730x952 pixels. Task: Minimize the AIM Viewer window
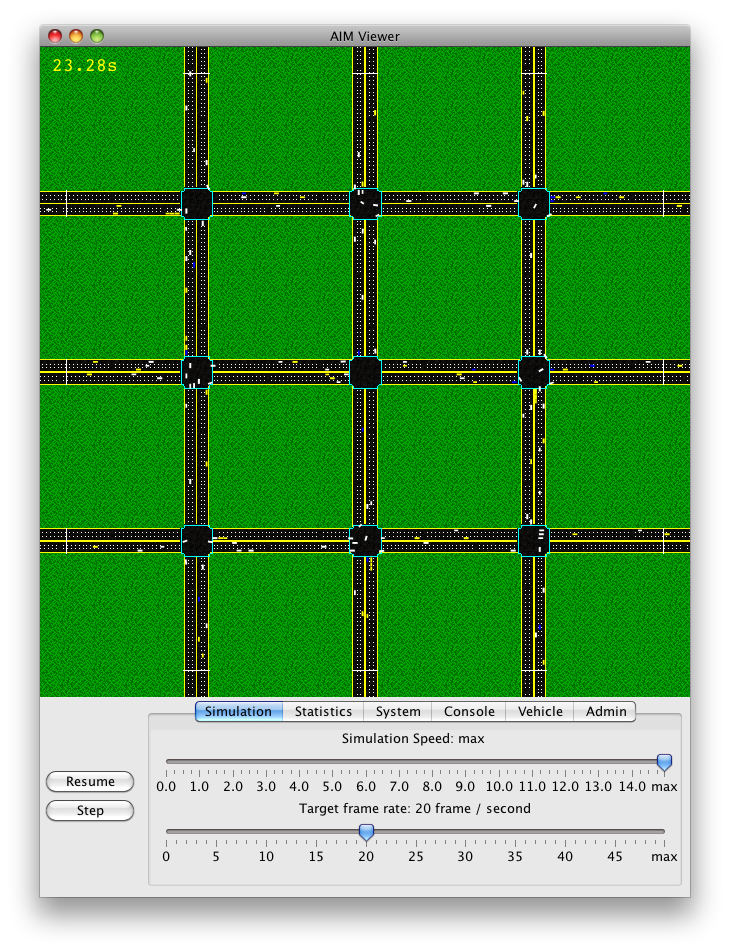coord(76,36)
